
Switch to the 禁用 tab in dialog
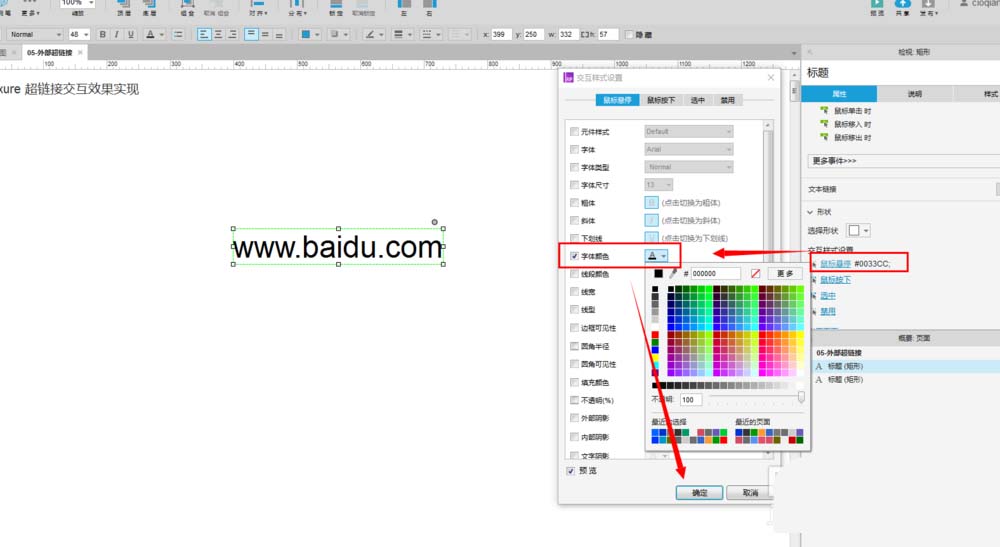(728, 100)
